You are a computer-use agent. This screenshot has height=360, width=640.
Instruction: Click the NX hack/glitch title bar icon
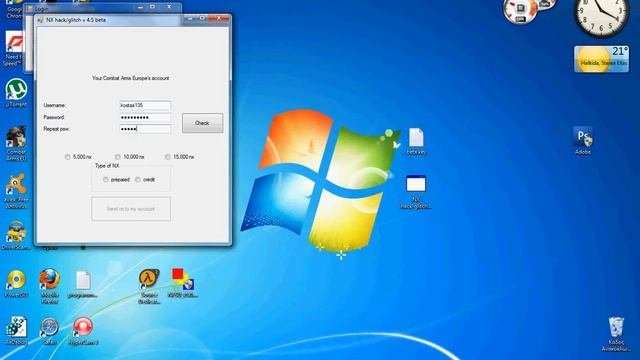coord(40,20)
